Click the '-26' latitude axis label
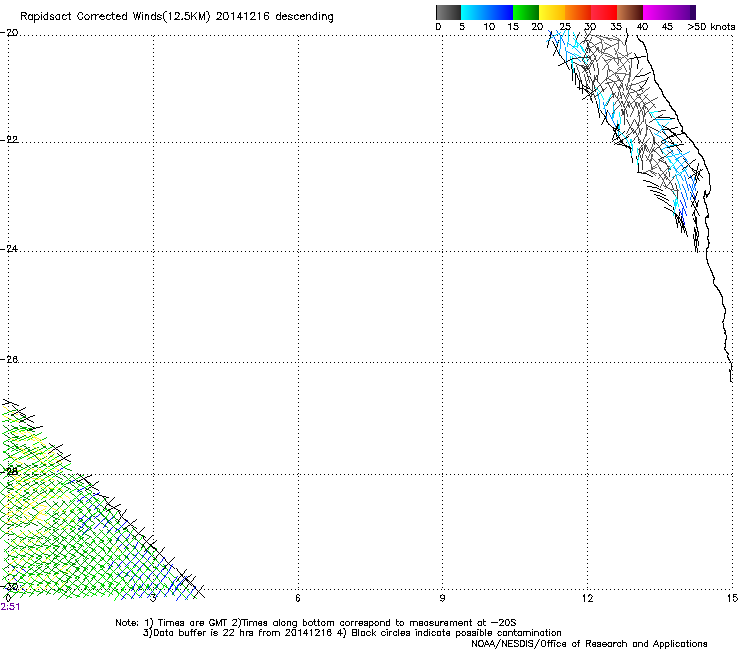 pyautogui.click(x=10, y=360)
